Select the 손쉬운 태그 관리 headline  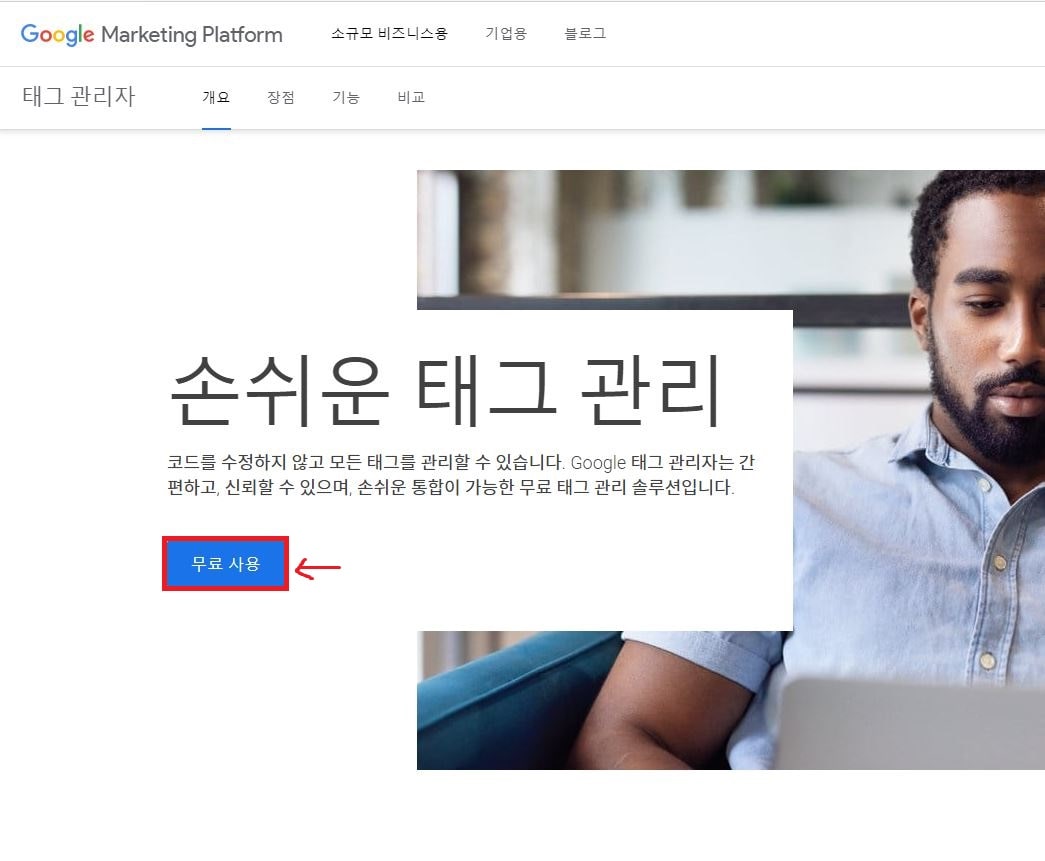pyautogui.click(x=446, y=390)
